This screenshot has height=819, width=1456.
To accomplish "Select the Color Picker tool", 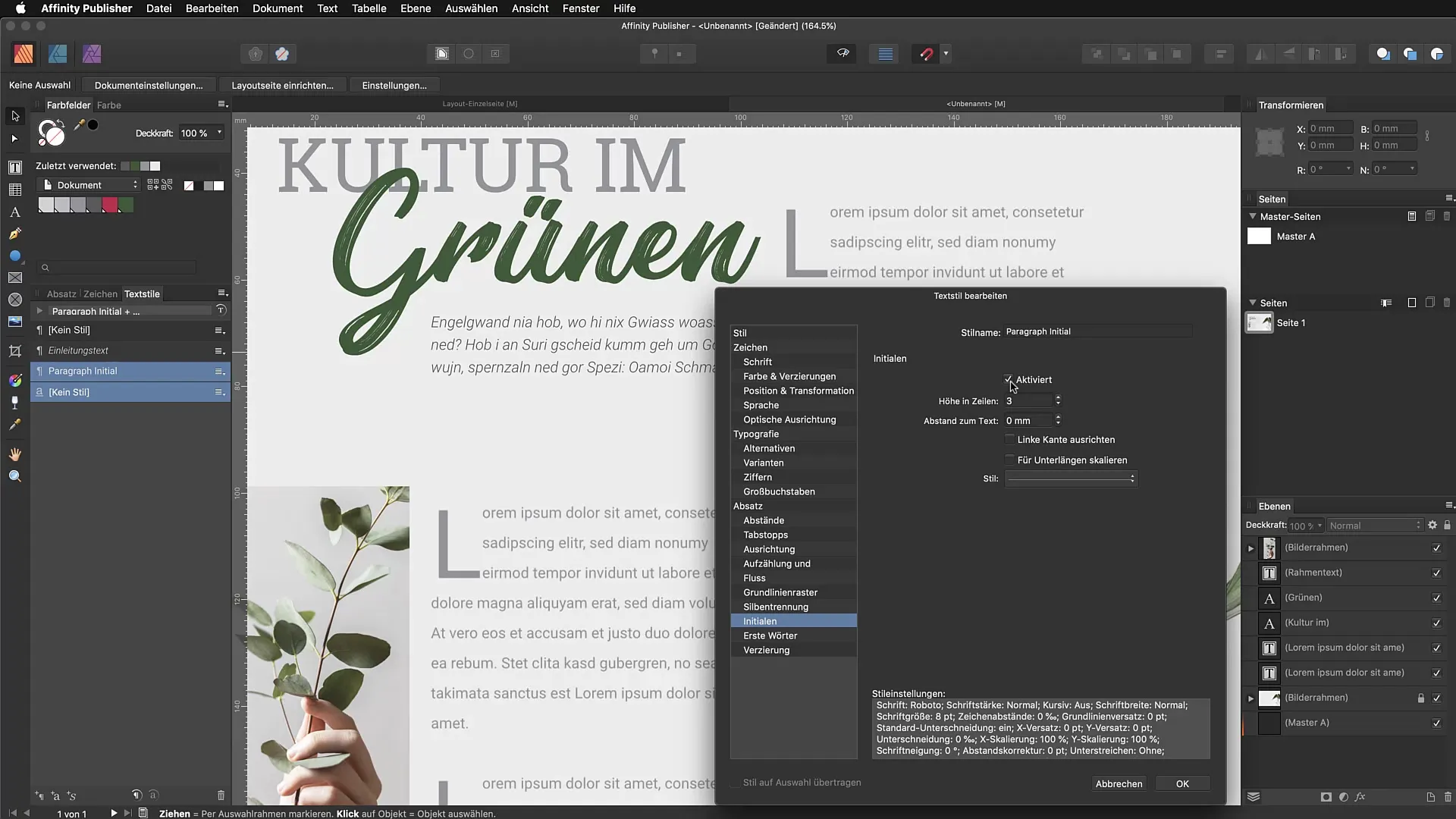I will pyautogui.click(x=15, y=425).
